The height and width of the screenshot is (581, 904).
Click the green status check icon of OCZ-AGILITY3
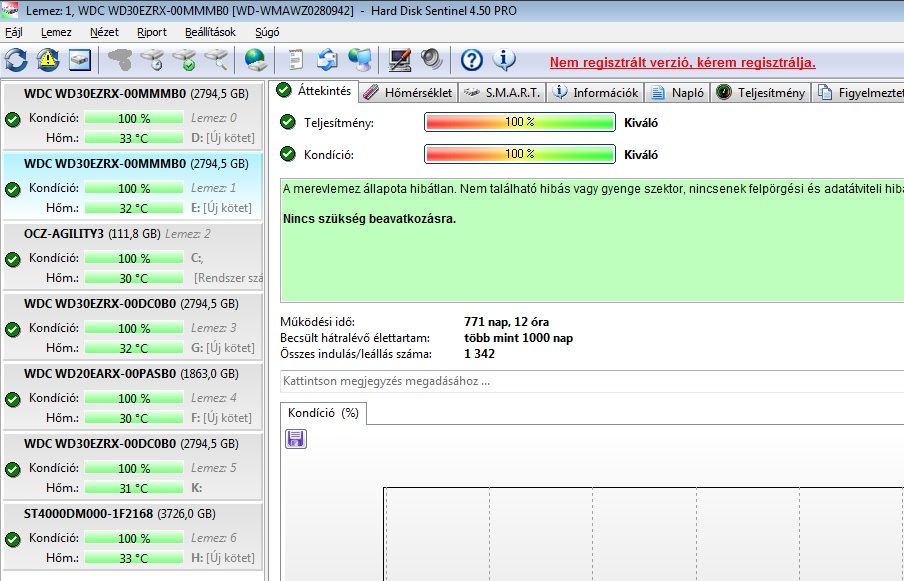tap(13, 259)
